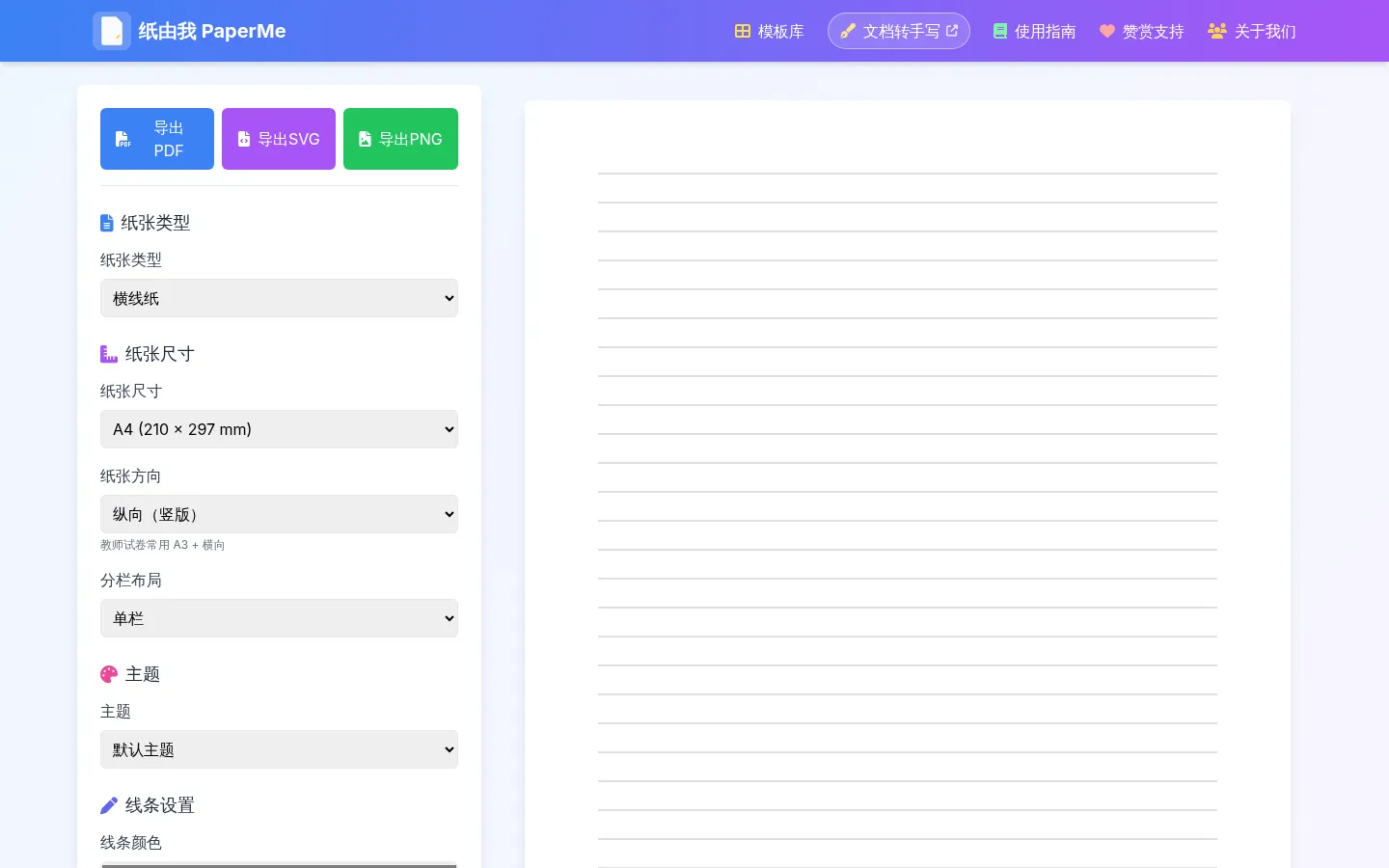Click the PaperMe logo icon
1389x868 pixels.
point(112,31)
